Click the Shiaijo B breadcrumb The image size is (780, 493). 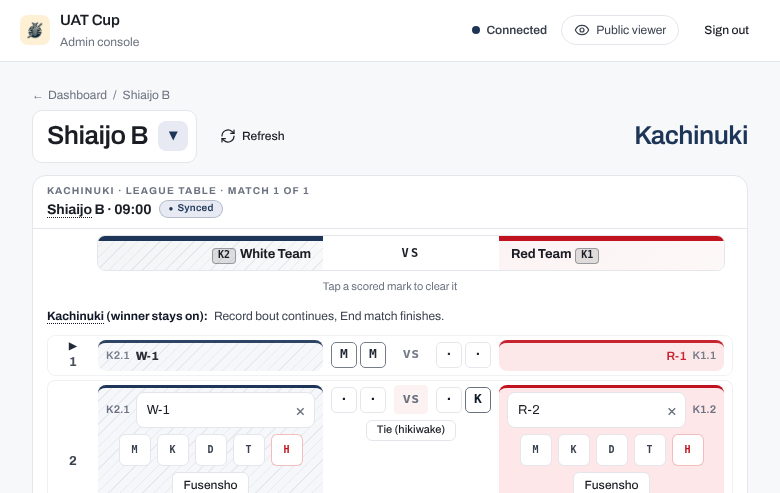(146, 95)
